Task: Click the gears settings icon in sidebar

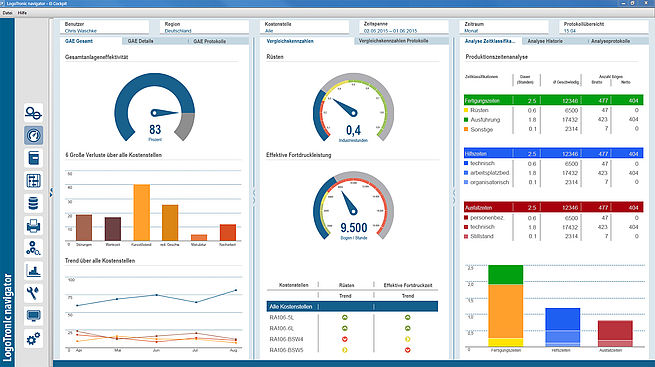Action: click(x=33, y=339)
